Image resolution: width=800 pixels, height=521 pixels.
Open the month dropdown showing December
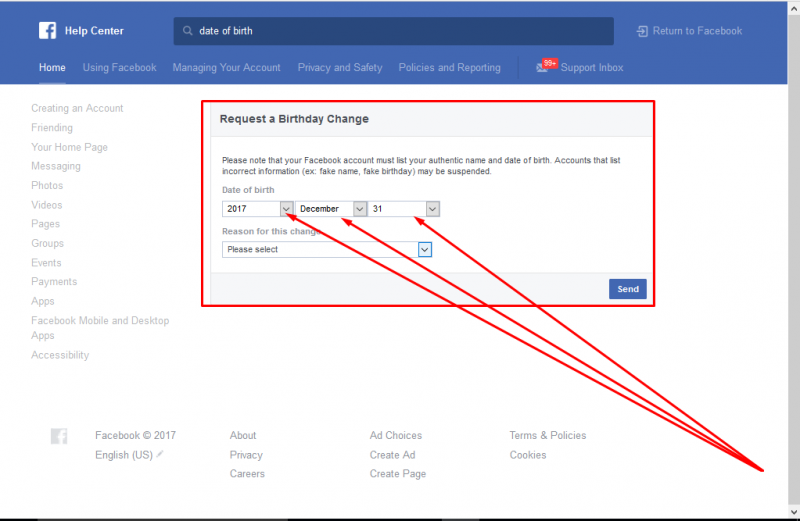coord(331,209)
